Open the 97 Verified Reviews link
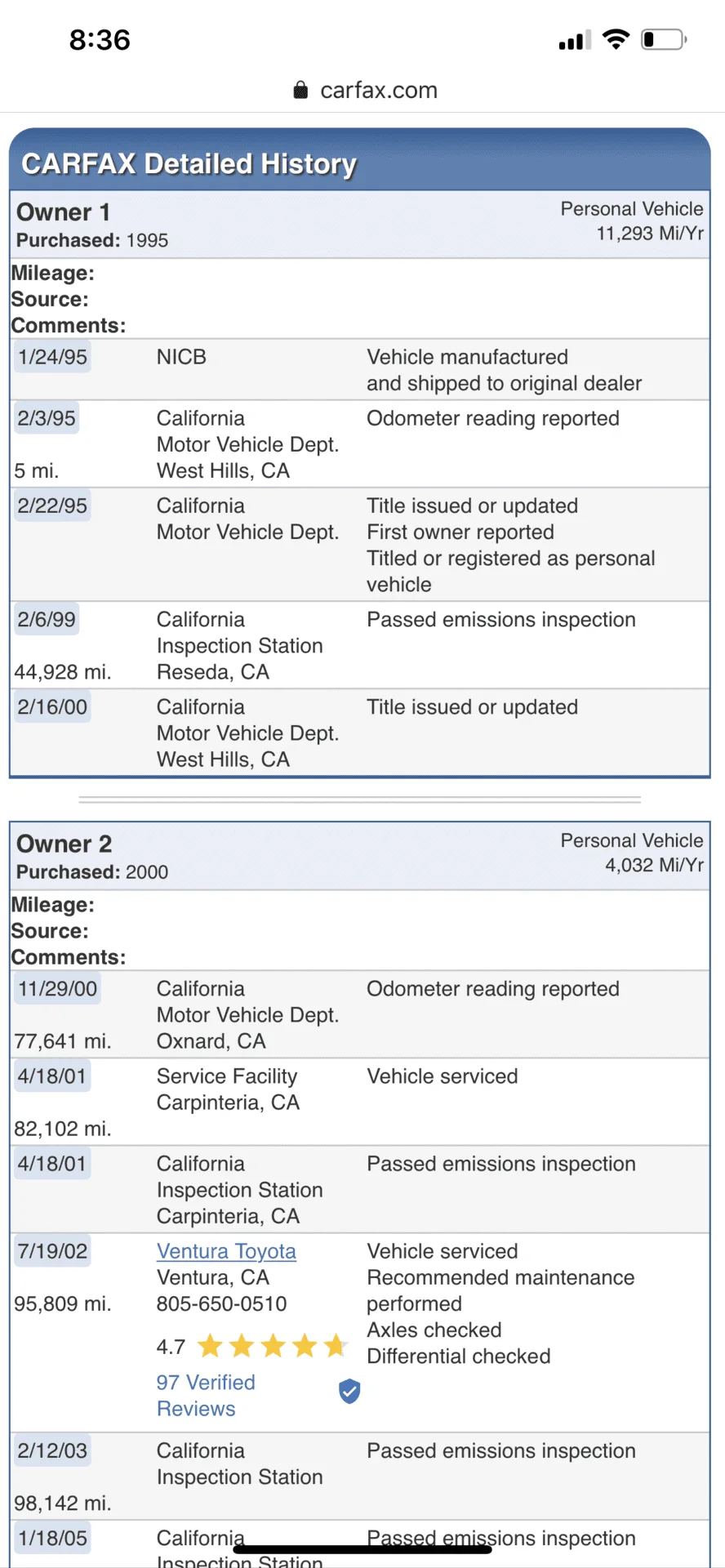Image resolution: width=725 pixels, height=1568 pixels. point(206,1395)
